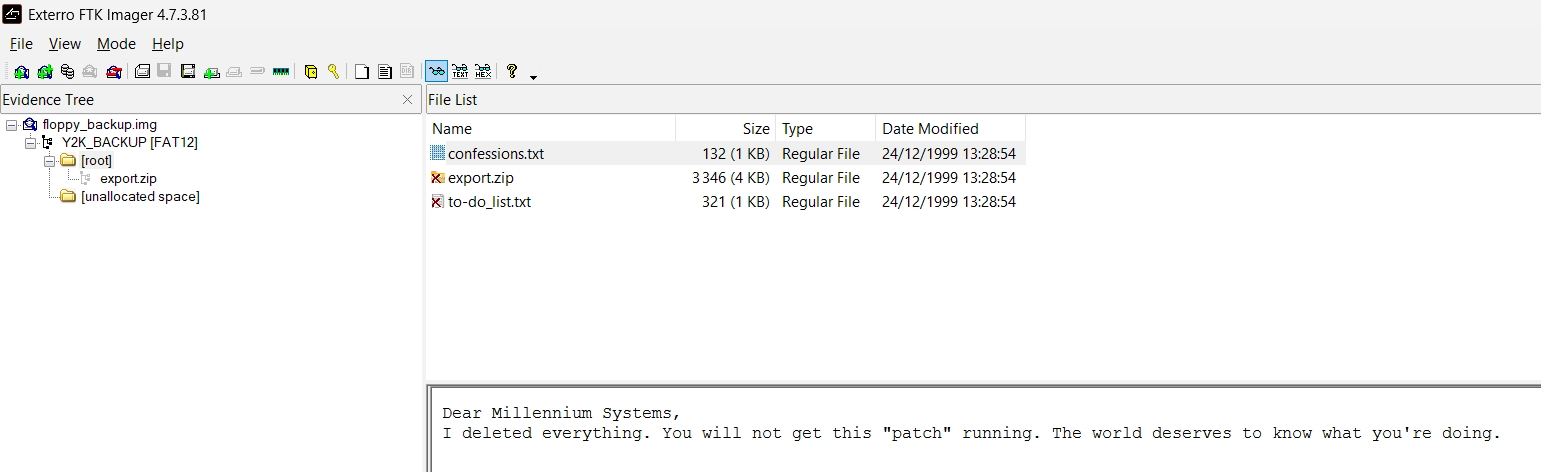Screen dimensions: 1541x472
Task: Open the Mode menu
Action: click(x=116, y=44)
